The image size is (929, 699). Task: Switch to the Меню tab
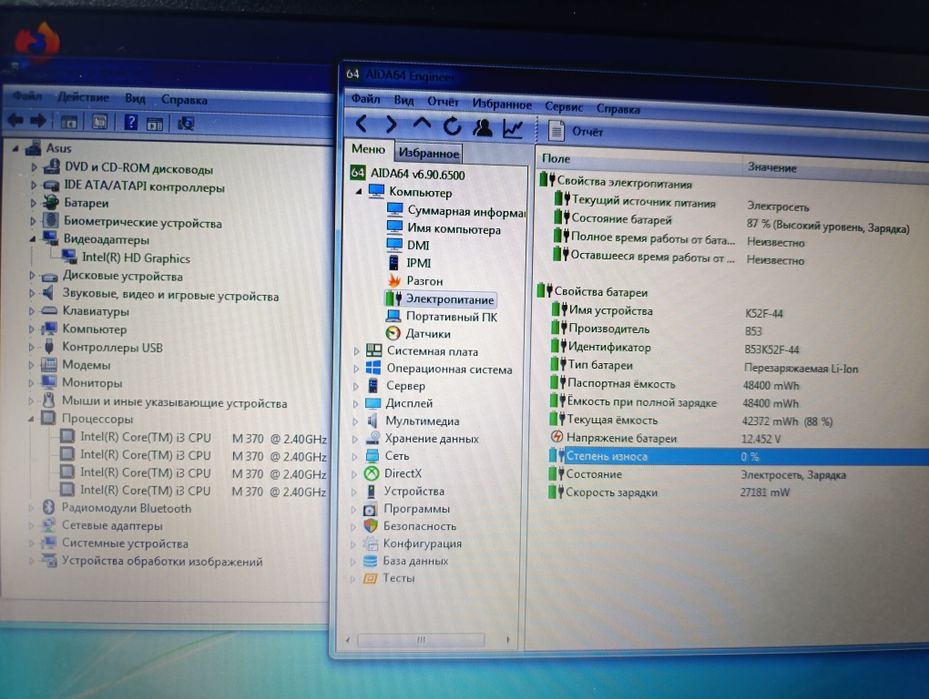tap(368, 149)
